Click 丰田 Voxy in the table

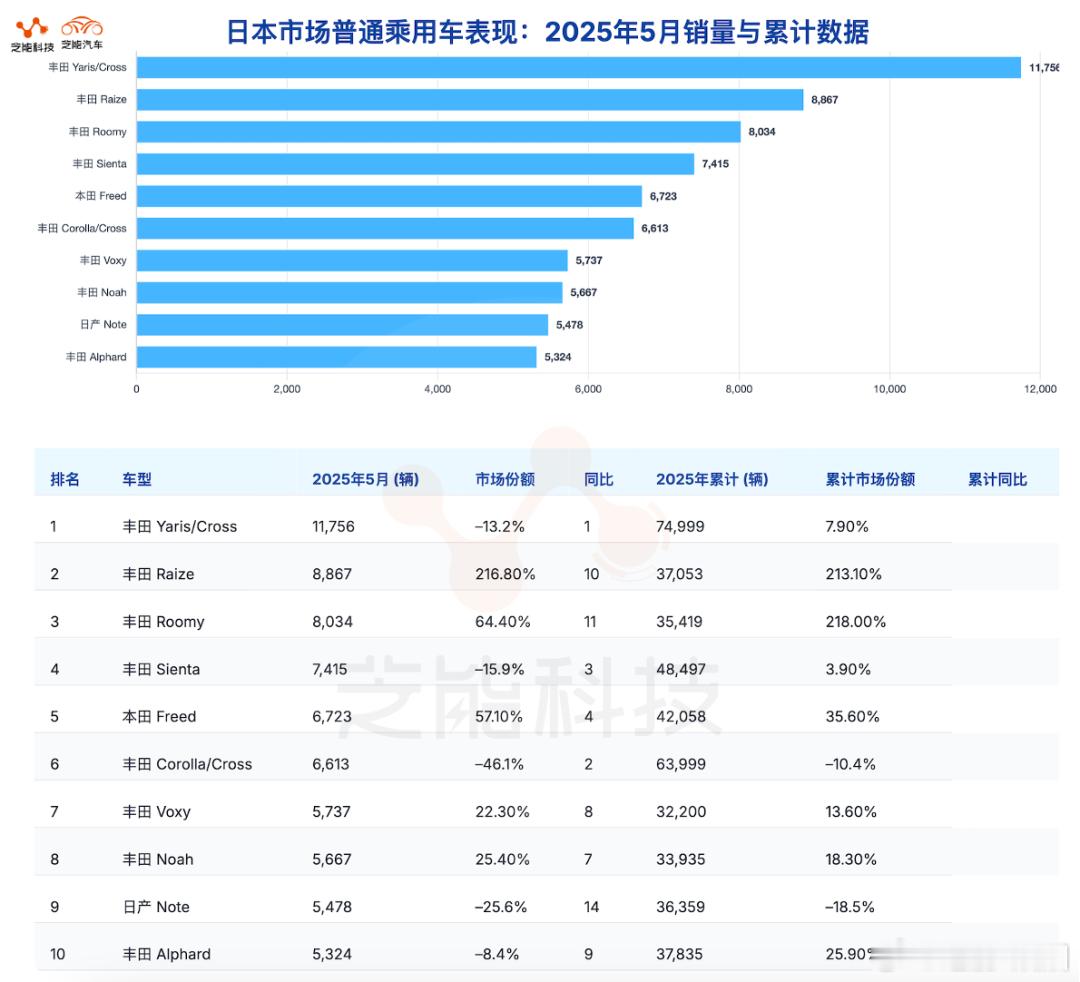[156, 812]
